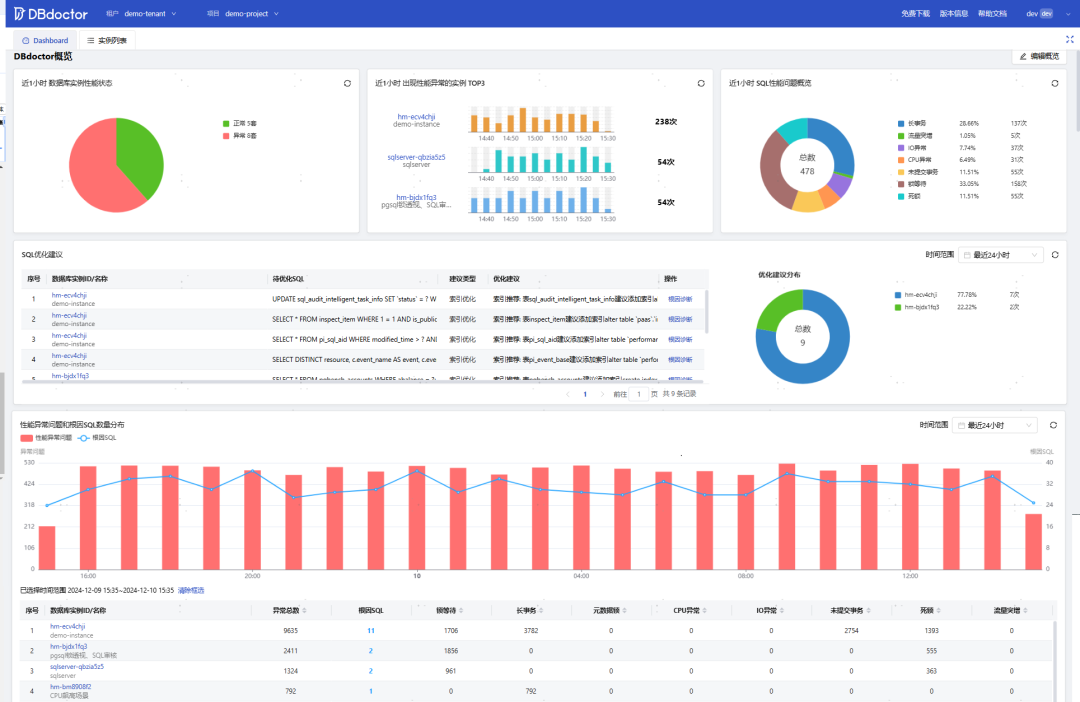The height and width of the screenshot is (702, 1080).
Task: Toggle 死锁 legend entry in donut chart
Action: 909,196
